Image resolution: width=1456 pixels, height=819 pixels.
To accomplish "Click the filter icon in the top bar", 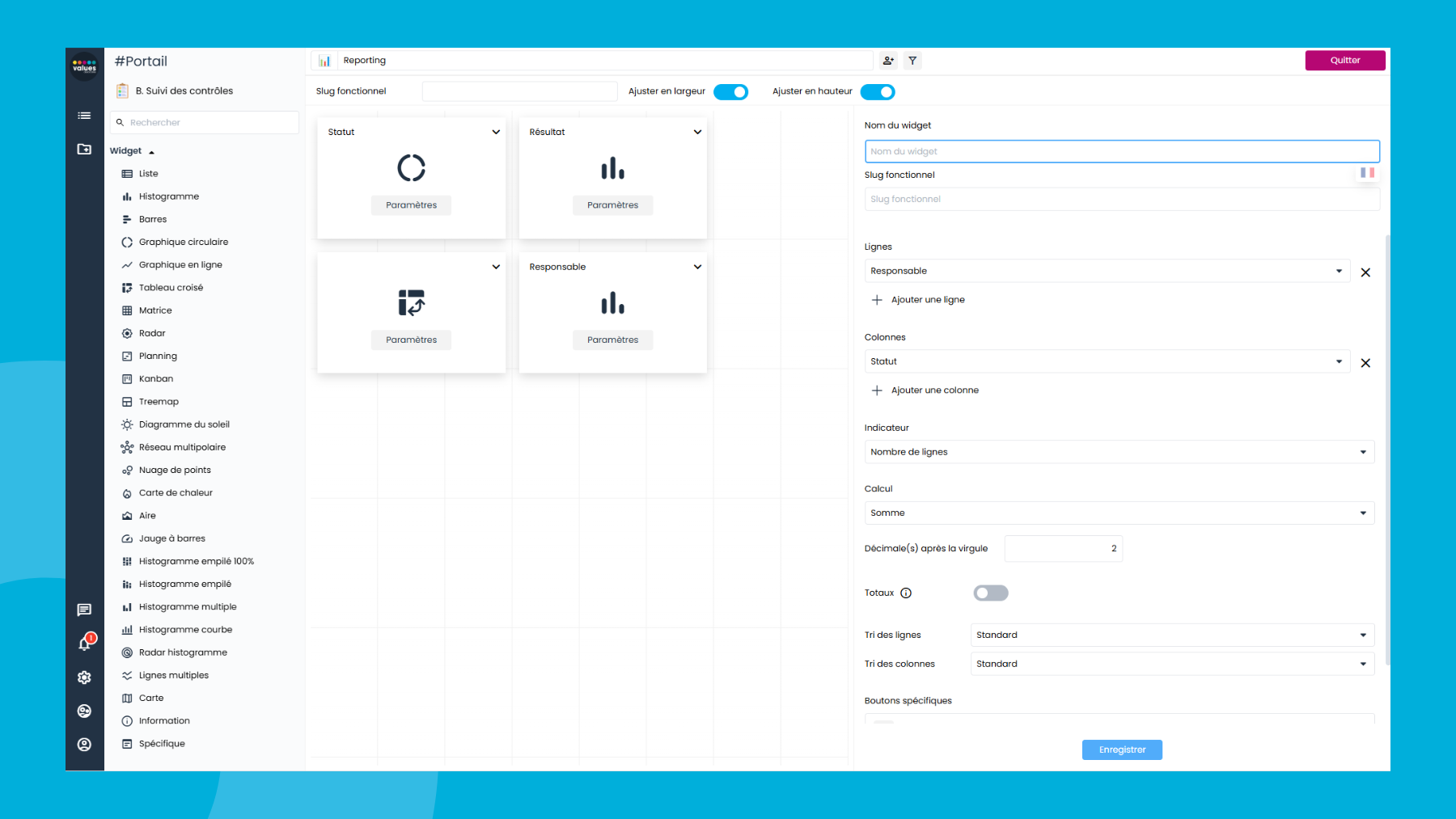I will click(912, 60).
